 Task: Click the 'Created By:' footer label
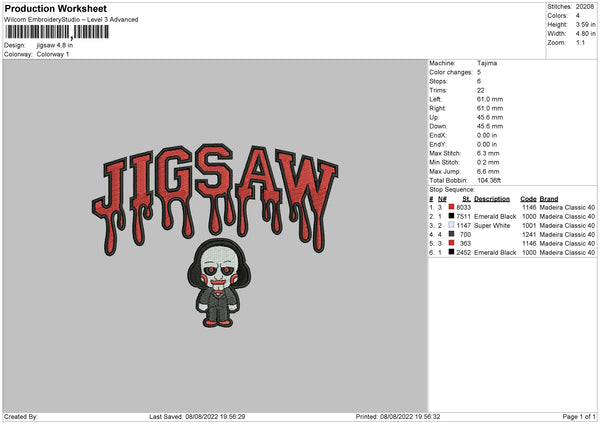(x=21, y=416)
